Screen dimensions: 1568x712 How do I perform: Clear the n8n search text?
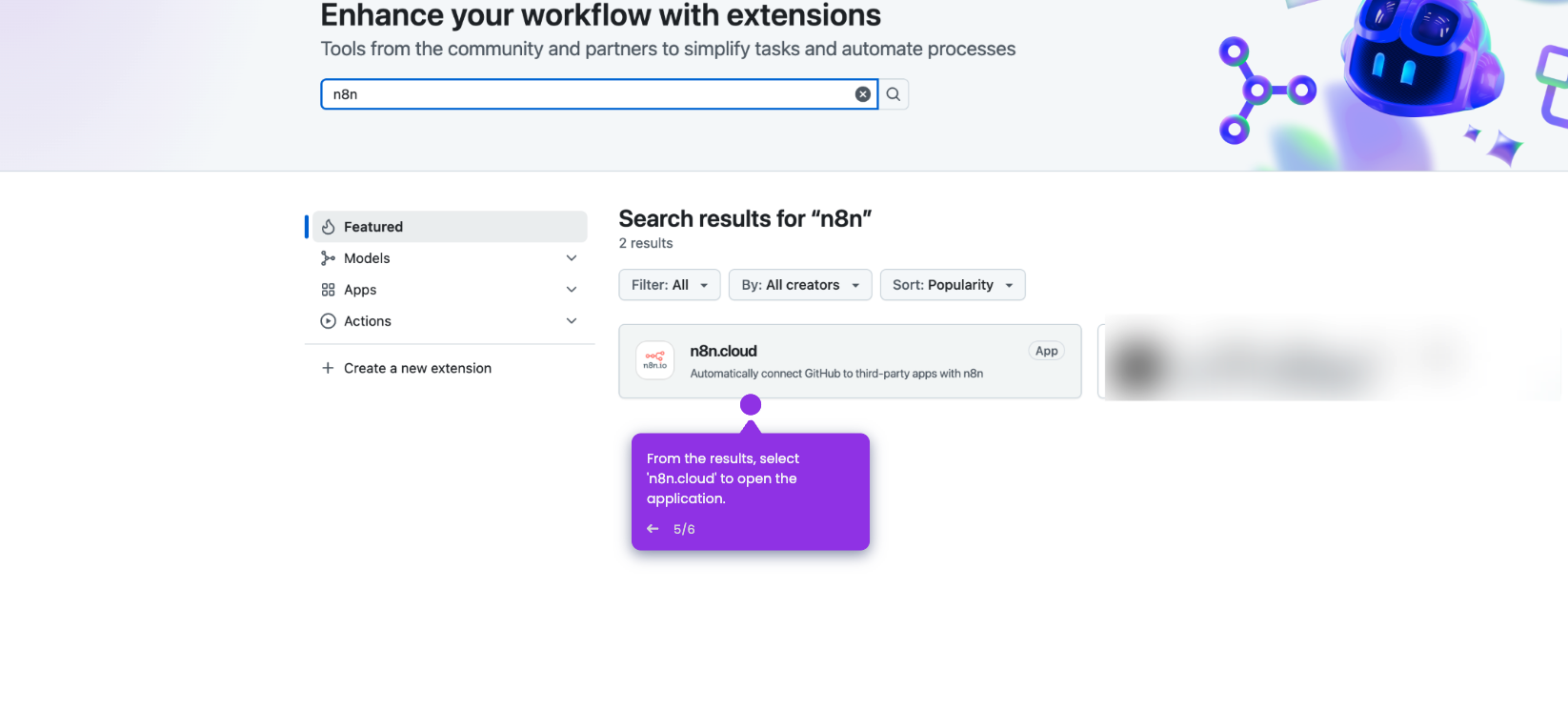862,94
